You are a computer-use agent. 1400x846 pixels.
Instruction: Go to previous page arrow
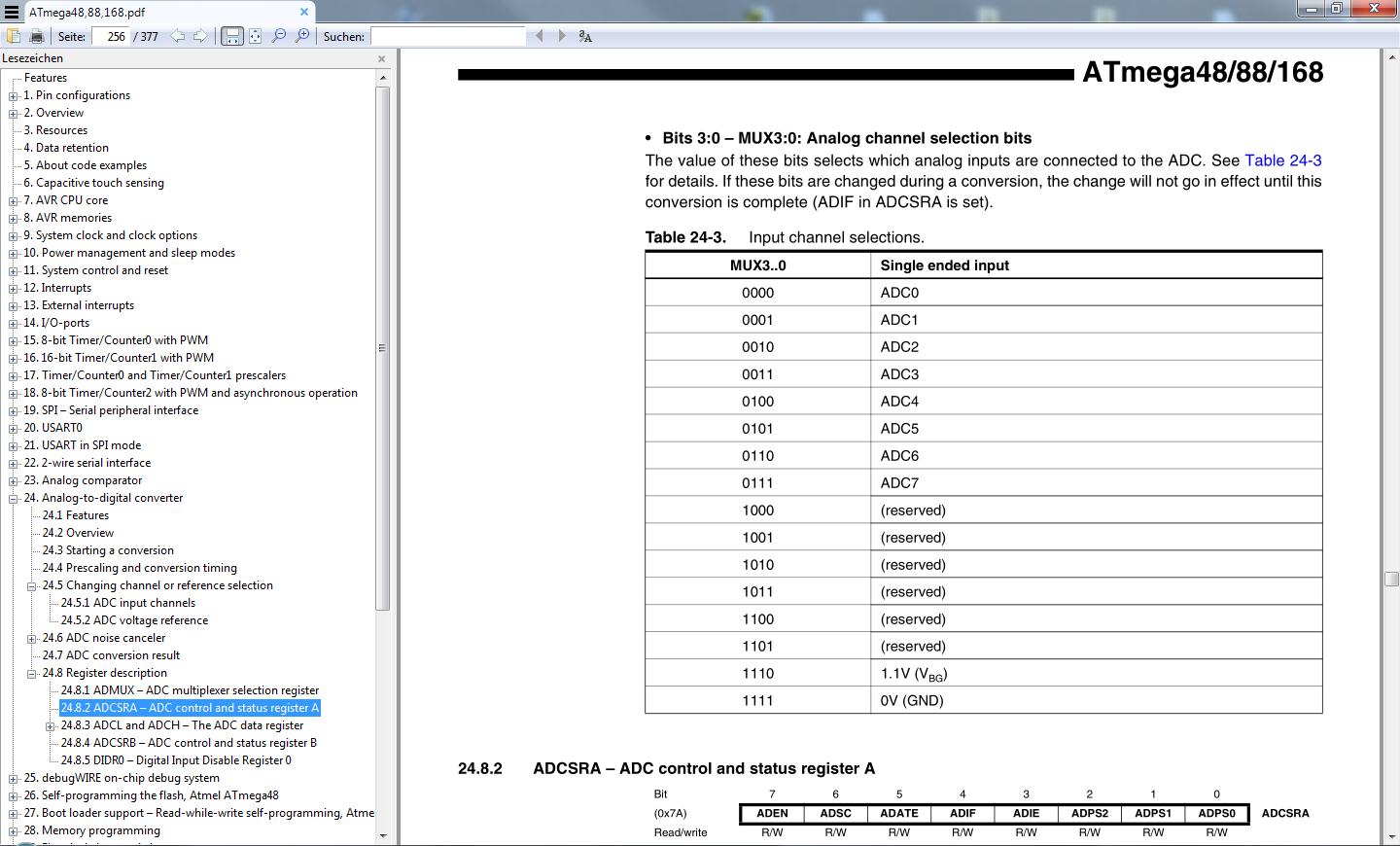pyautogui.click(x=178, y=36)
